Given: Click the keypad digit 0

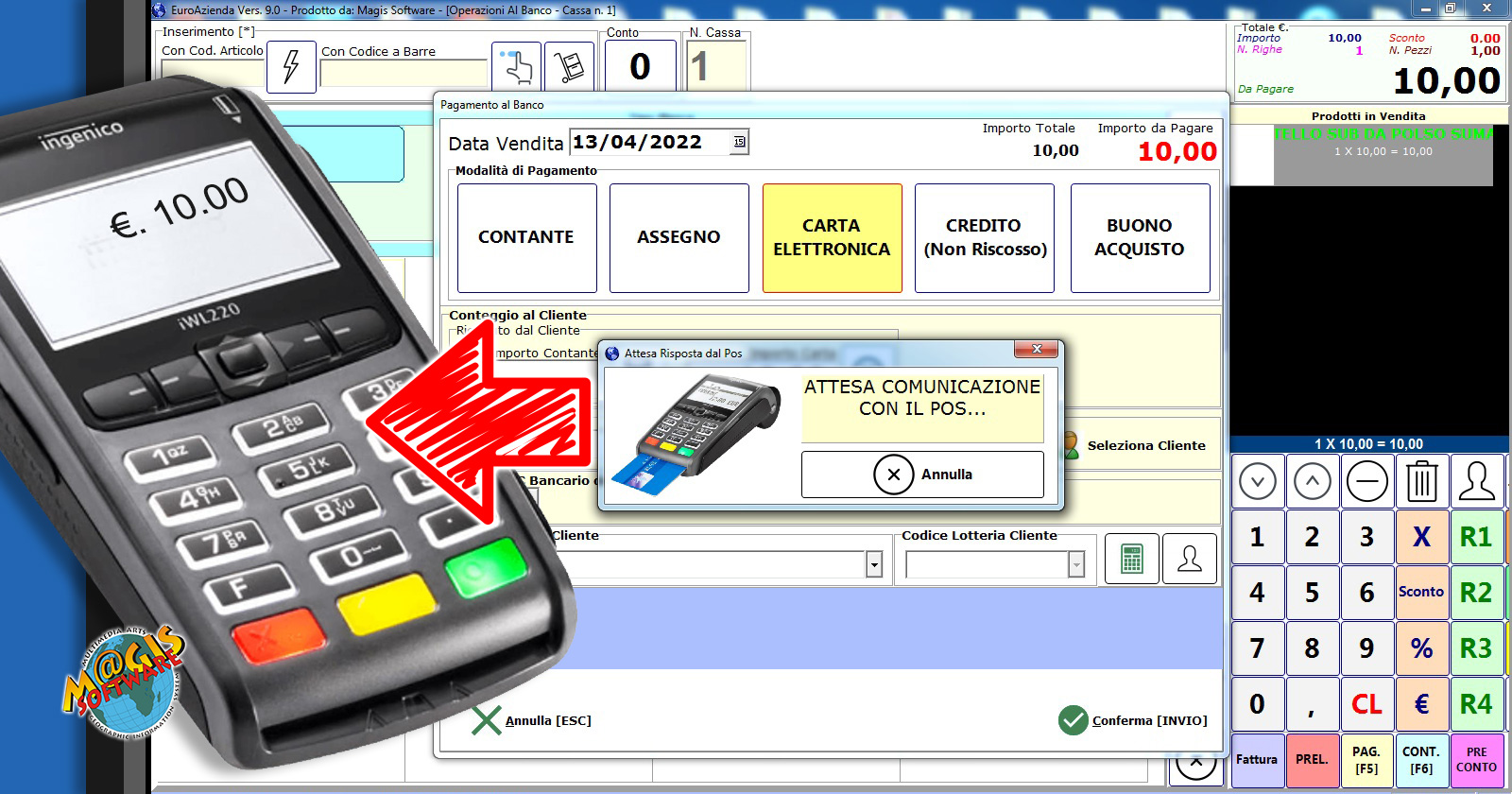Looking at the screenshot, I should click(1257, 704).
